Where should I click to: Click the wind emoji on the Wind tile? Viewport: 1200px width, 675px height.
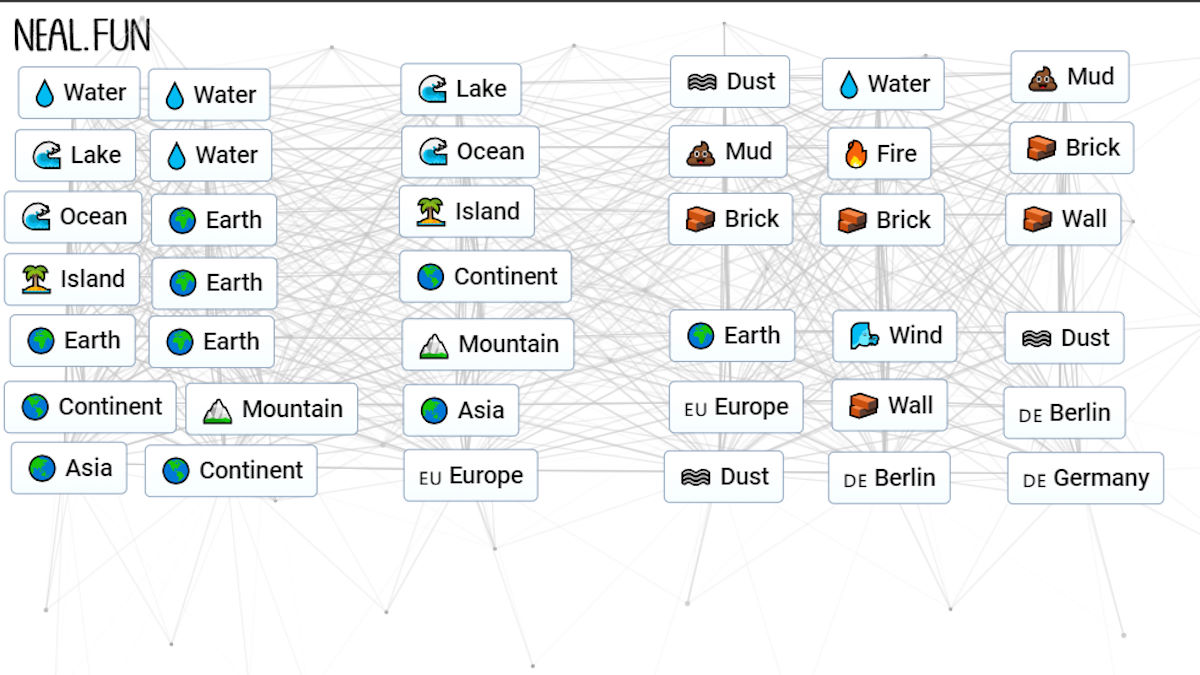click(863, 336)
